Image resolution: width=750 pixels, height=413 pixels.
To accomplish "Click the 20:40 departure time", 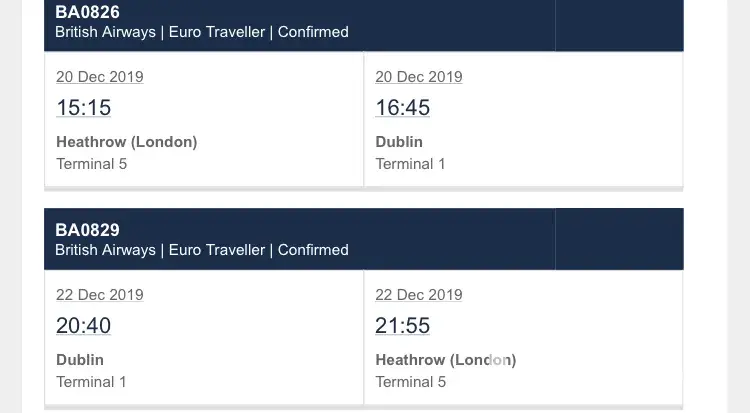I will click(83, 325).
